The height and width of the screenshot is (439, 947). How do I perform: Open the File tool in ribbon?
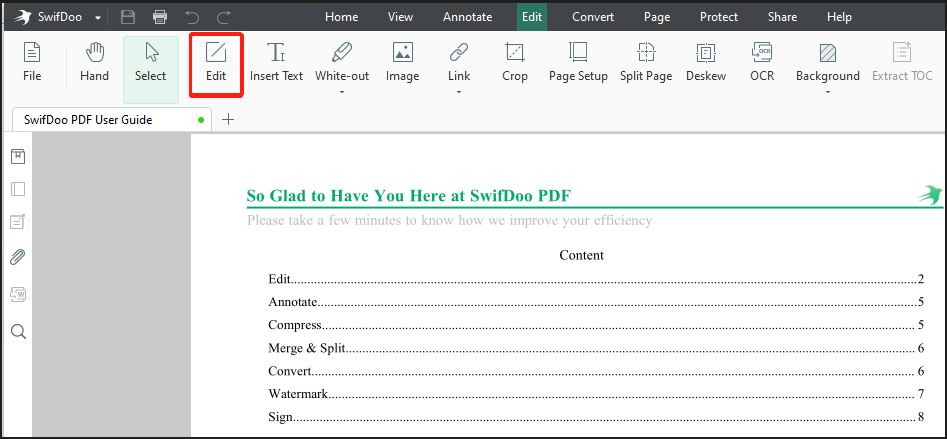pyautogui.click(x=32, y=62)
